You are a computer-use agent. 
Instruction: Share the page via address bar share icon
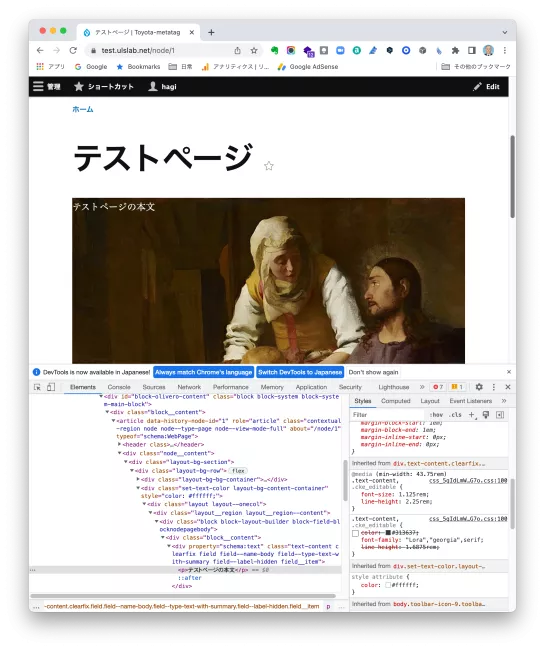pyautogui.click(x=237, y=51)
